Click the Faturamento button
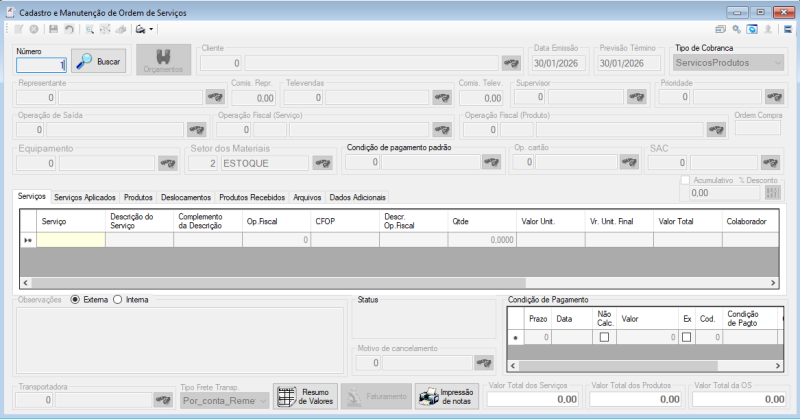The image size is (800, 419). pyautogui.click(x=377, y=397)
